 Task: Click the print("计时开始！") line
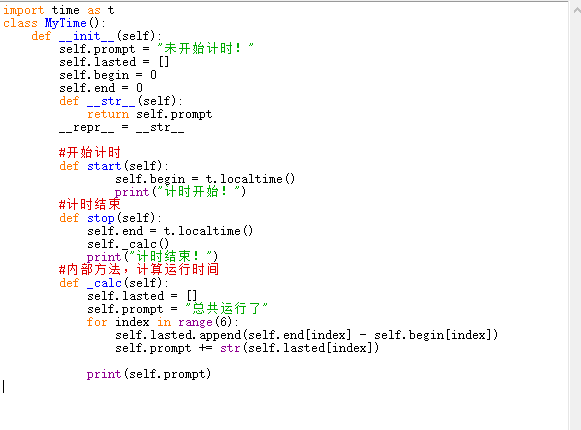pos(180,192)
